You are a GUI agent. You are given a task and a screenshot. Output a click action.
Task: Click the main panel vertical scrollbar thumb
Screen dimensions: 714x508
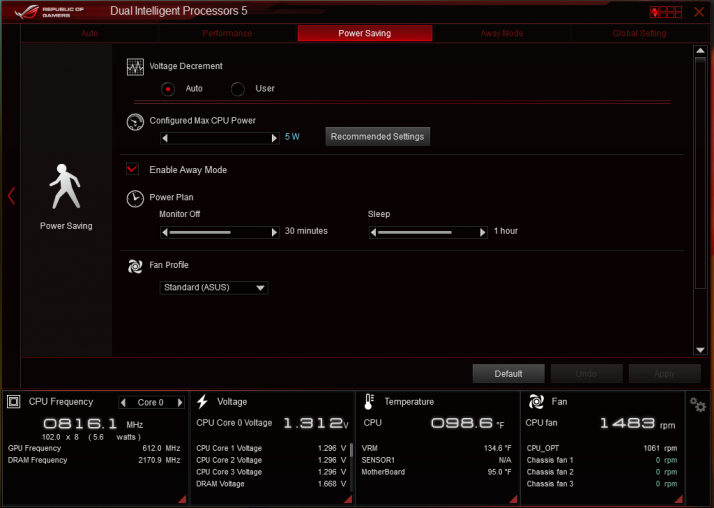[x=700, y=172]
